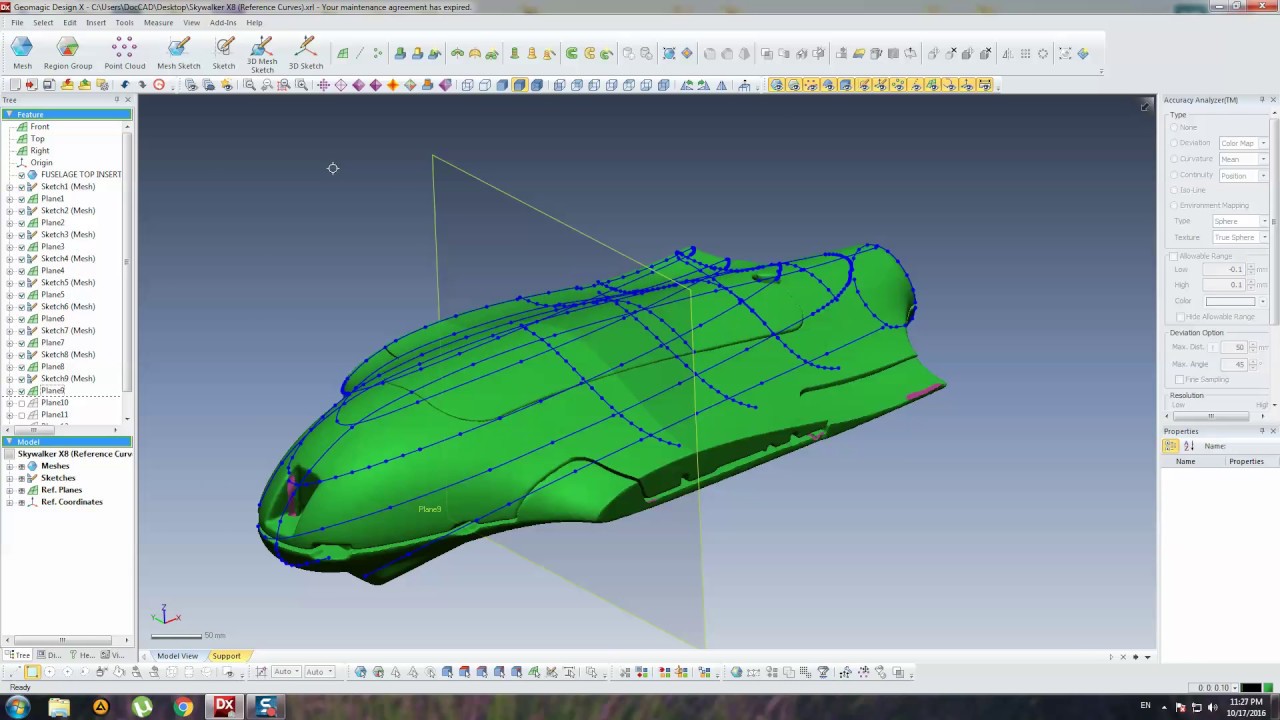
Task: Open the Measure menu
Action: (x=158, y=22)
